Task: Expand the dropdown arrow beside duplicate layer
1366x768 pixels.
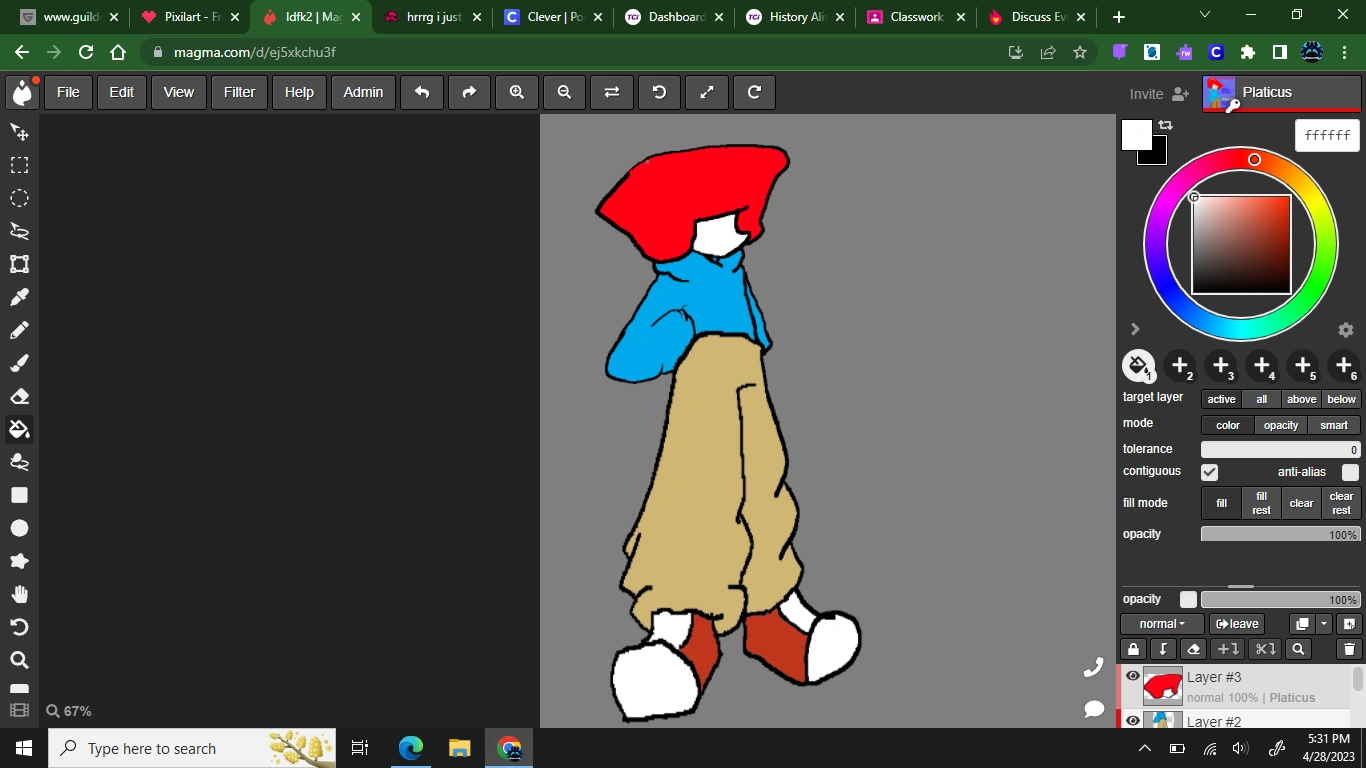Action: coord(1324,624)
